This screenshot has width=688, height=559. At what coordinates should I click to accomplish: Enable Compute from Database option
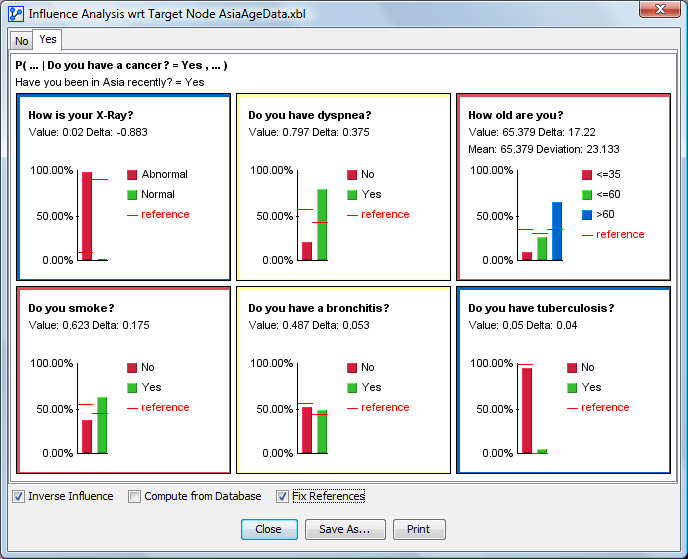pyautogui.click(x=134, y=496)
